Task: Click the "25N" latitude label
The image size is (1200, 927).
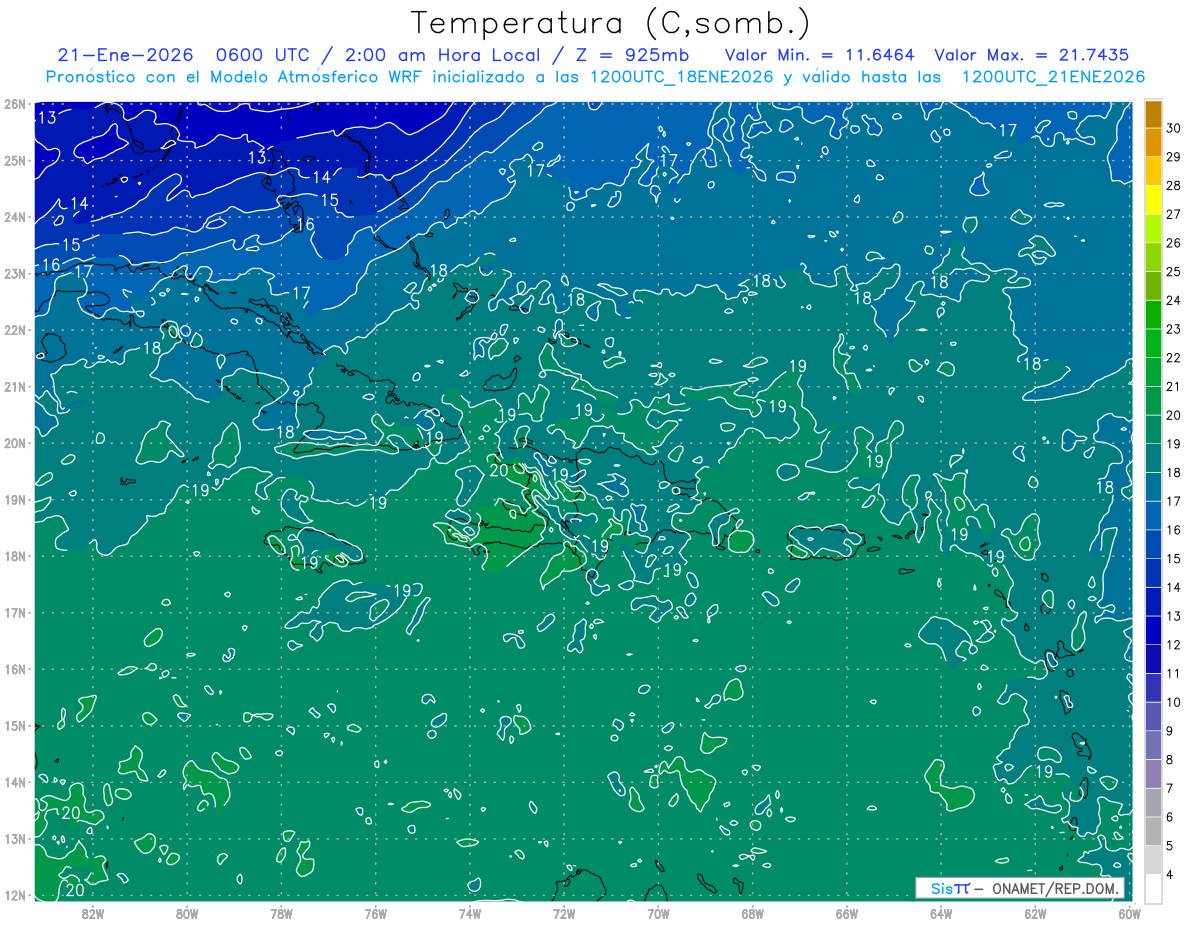Action: [14, 160]
